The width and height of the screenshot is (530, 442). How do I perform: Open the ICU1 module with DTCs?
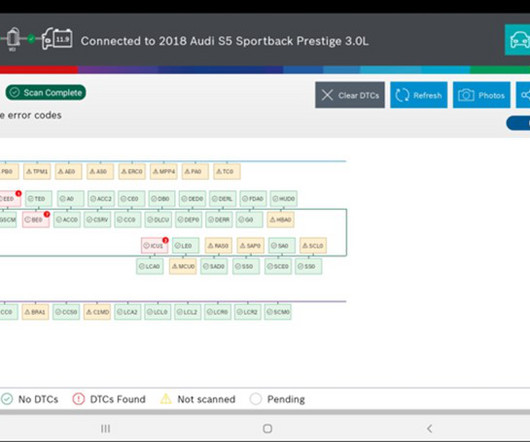click(154, 246)
